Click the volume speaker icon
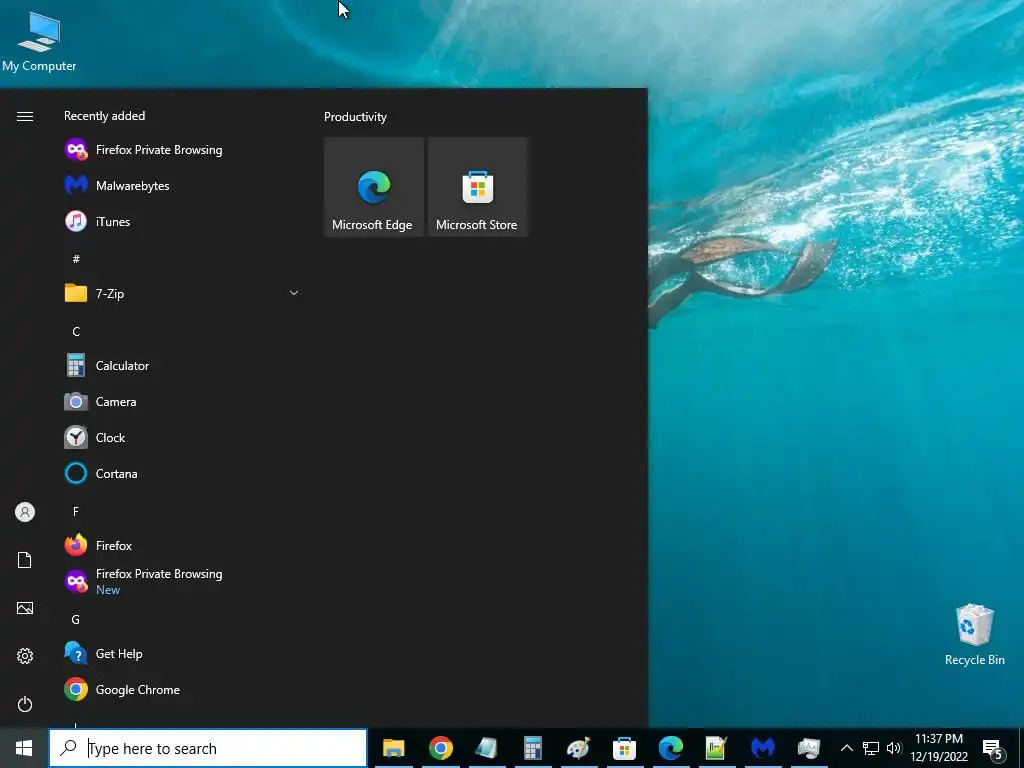 pos(894,748)
